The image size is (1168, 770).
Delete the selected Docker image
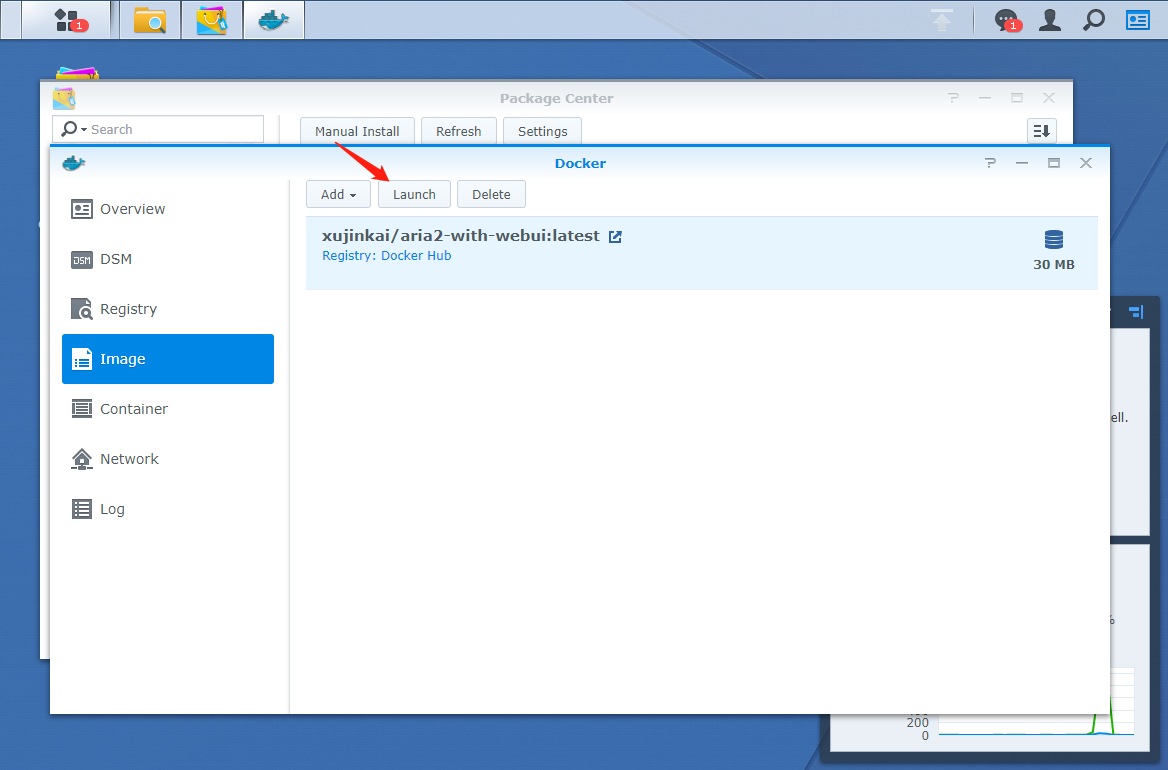[x=491, y=194]
